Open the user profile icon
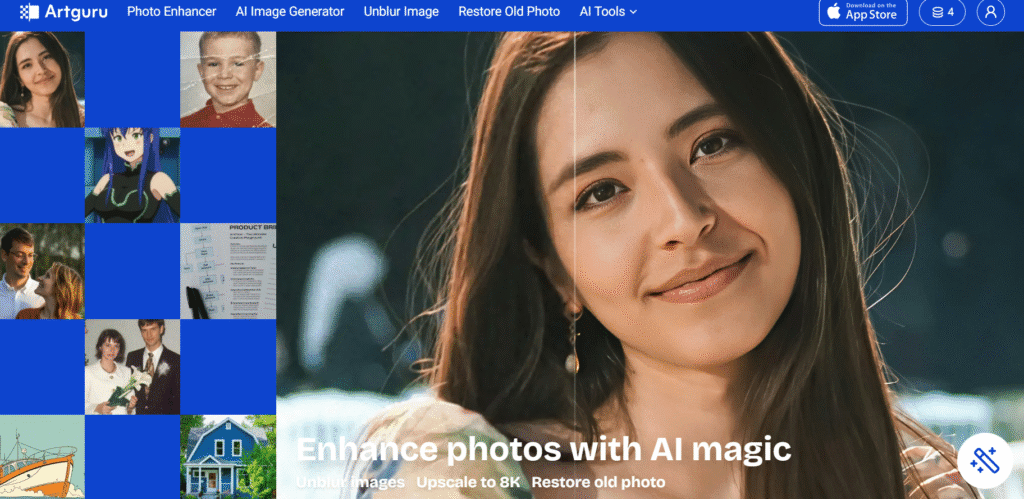 coord(990,12)
